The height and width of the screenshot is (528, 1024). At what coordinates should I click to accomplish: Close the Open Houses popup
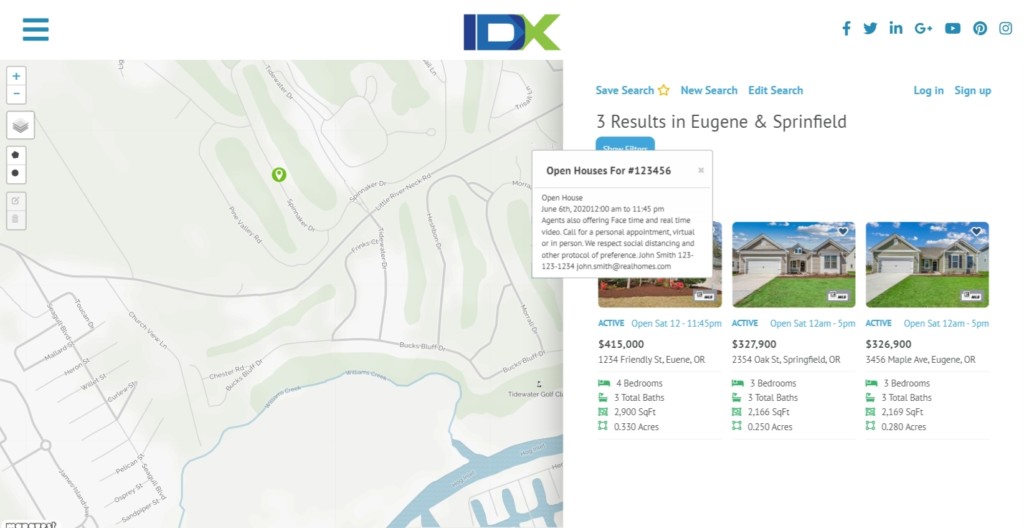click(701, 170)
